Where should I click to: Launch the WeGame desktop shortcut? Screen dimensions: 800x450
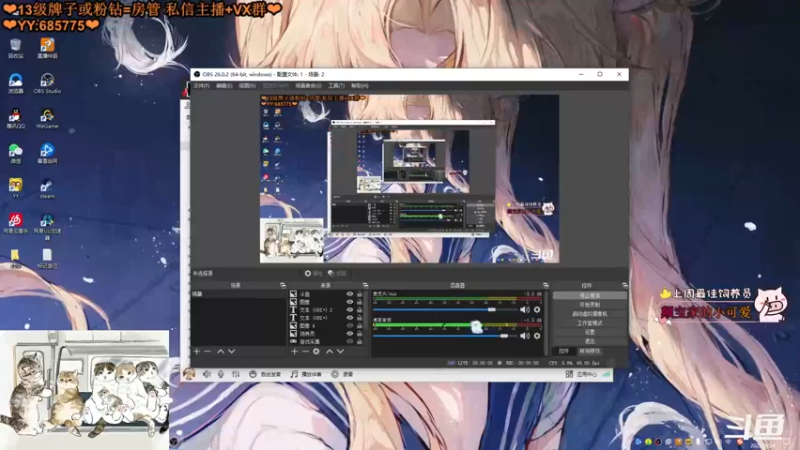(47, 118)
